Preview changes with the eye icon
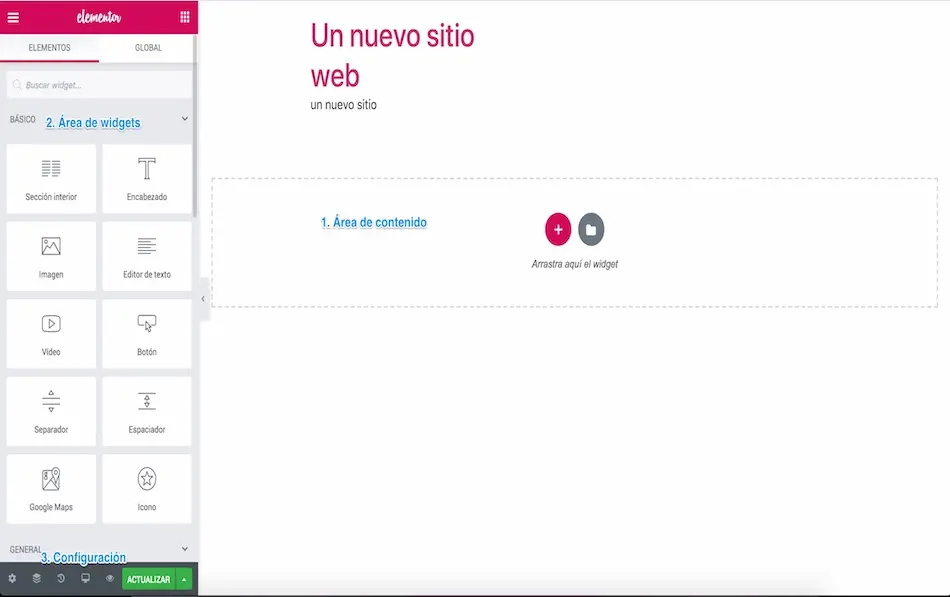The image size is (950, 597). point(110,579)
